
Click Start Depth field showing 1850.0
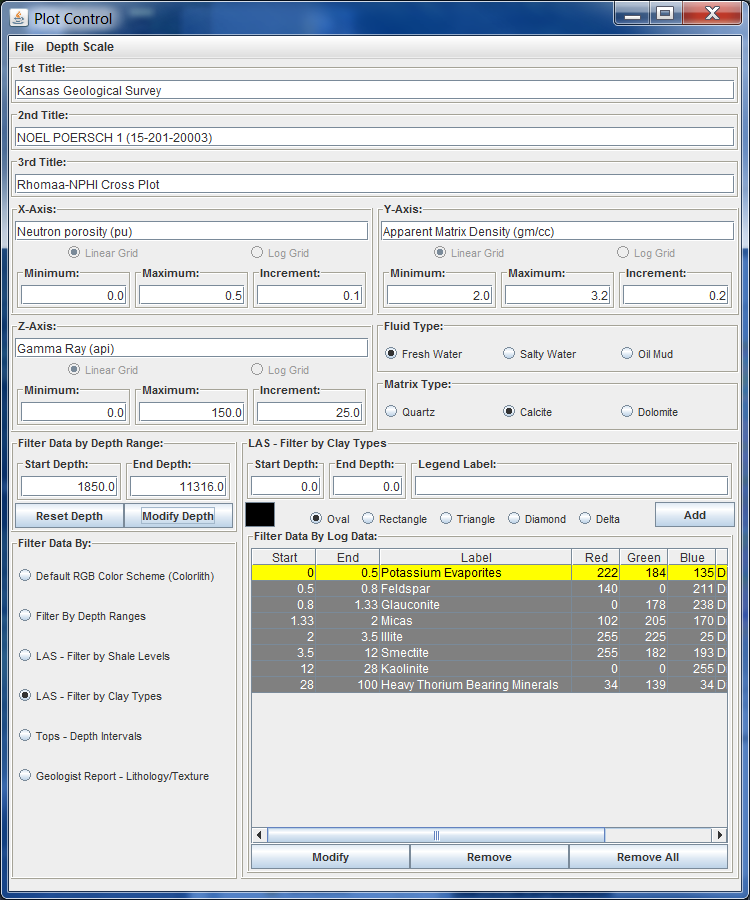coord(69,486)
